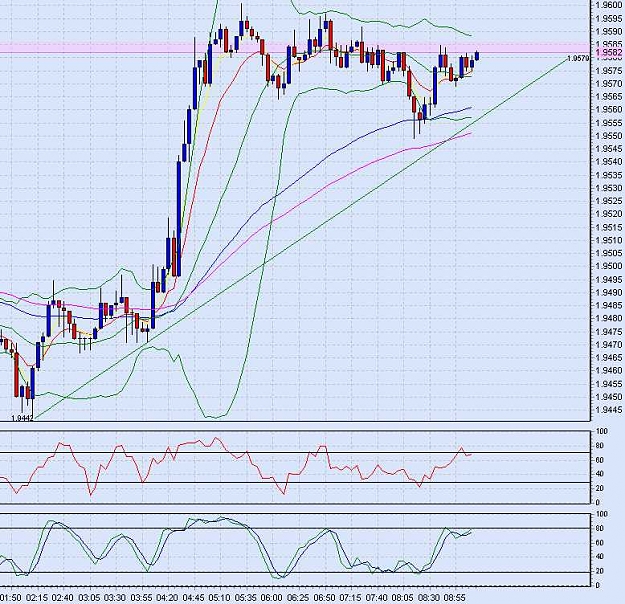This screenshot has height=604, width=625.
Task: Pick the 1.9575 price axis value
Action: [608, 71]
